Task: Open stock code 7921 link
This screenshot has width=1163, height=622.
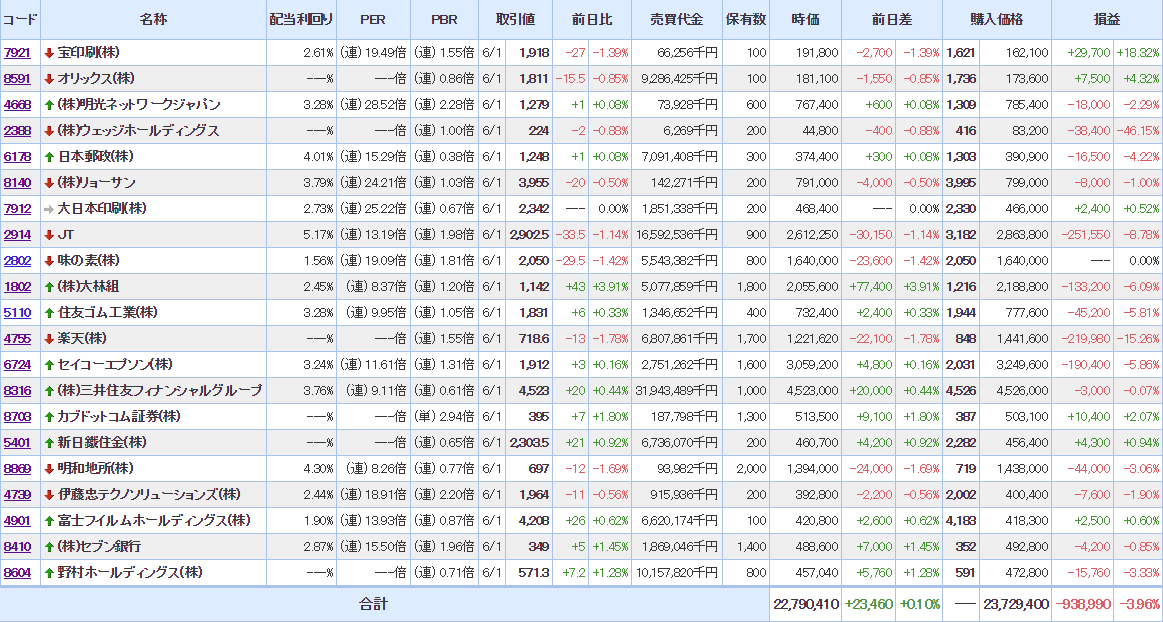Action: coord(17,52)
